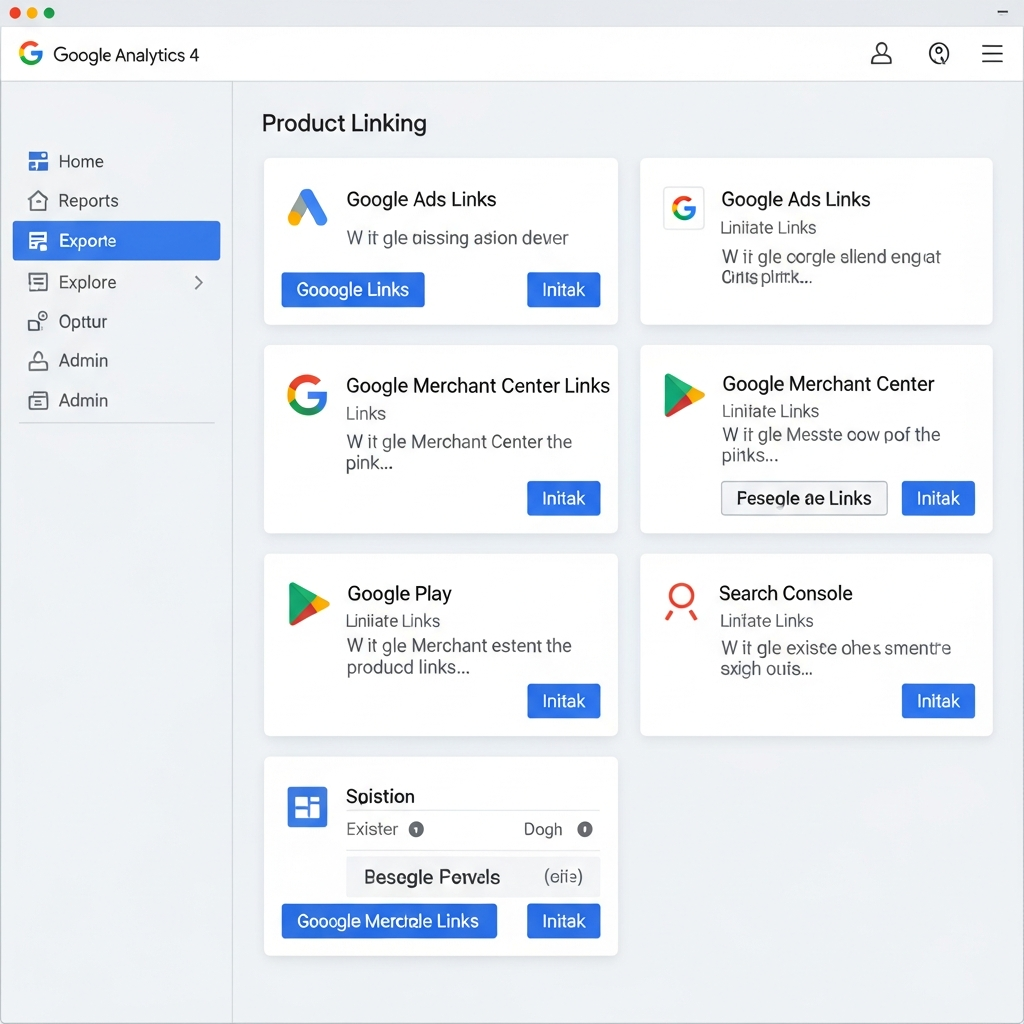Screen dimensions: 1024x1024
Task: Click the Fesegle ae Links button
Action: pos(803,498)
